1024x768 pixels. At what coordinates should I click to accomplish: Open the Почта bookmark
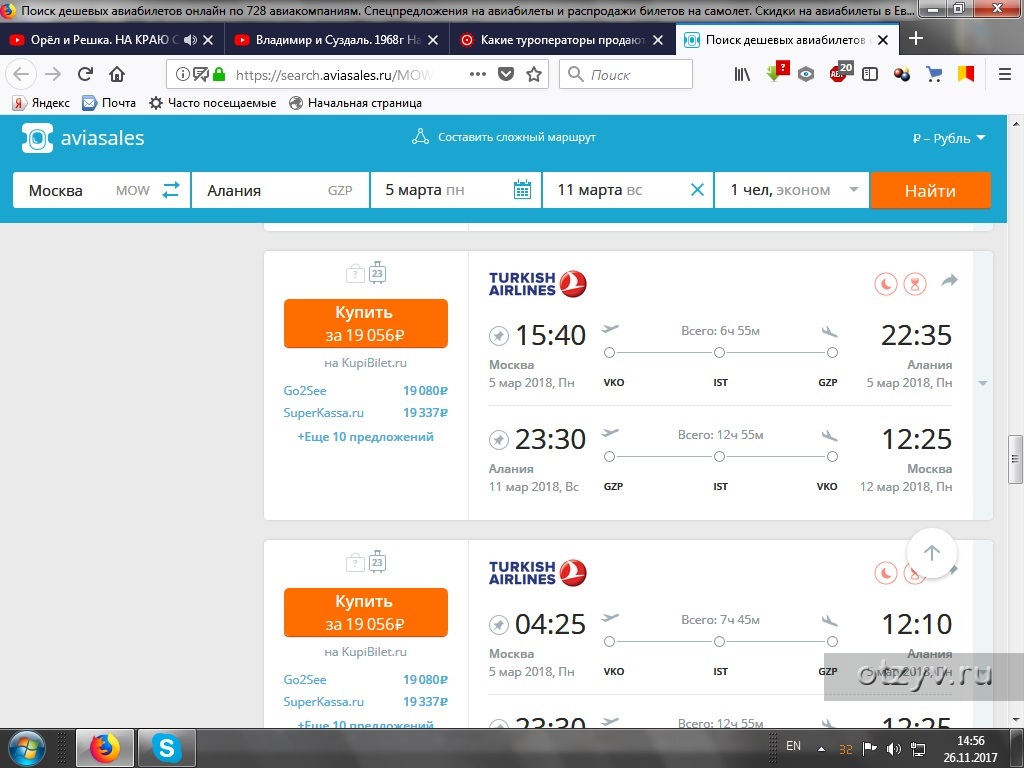point(109,103)
